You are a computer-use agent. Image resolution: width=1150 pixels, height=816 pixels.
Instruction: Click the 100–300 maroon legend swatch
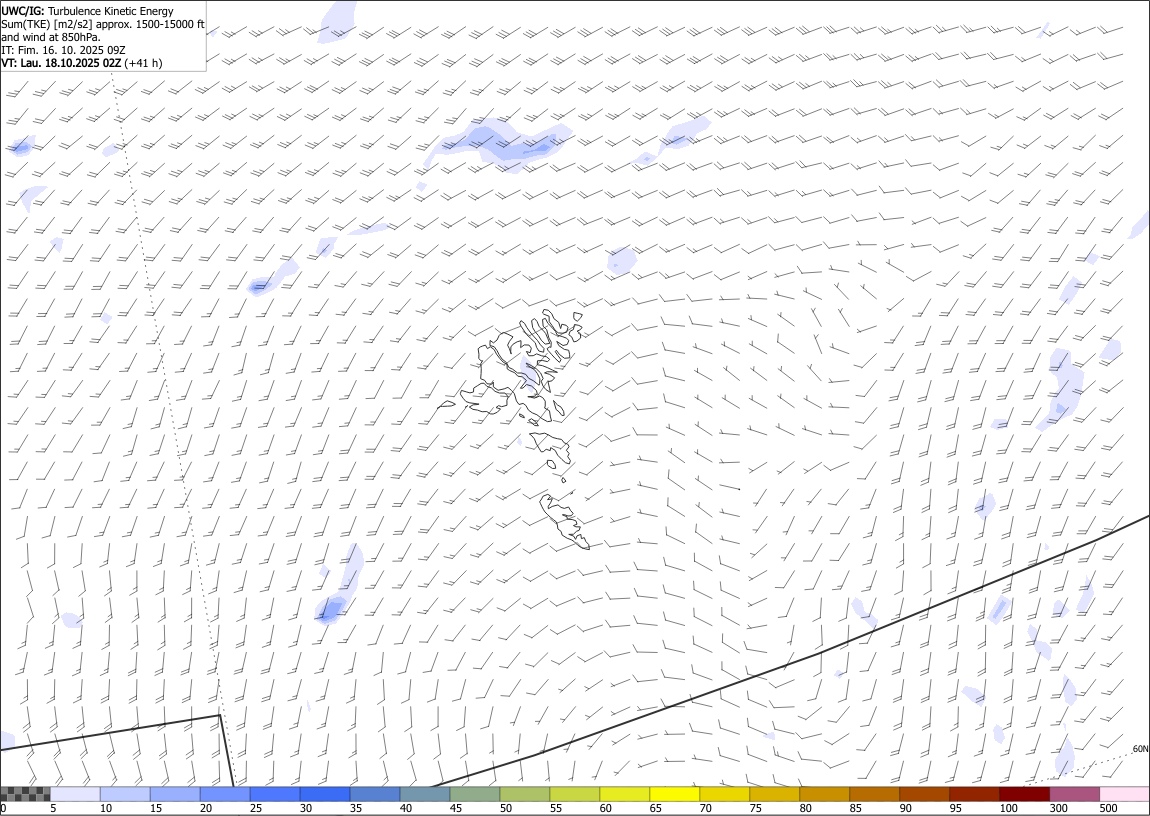[1024, 794]
